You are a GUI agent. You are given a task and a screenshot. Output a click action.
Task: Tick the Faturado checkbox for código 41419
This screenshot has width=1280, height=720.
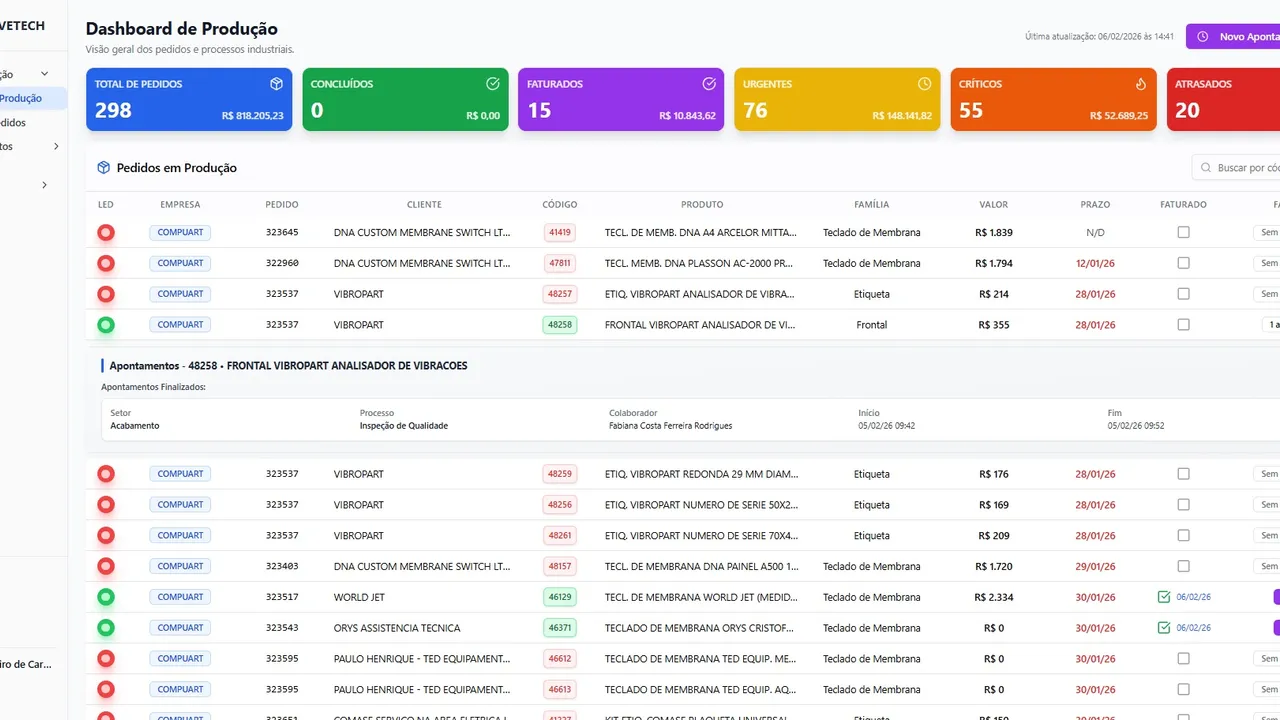[x=1184, y=232]
